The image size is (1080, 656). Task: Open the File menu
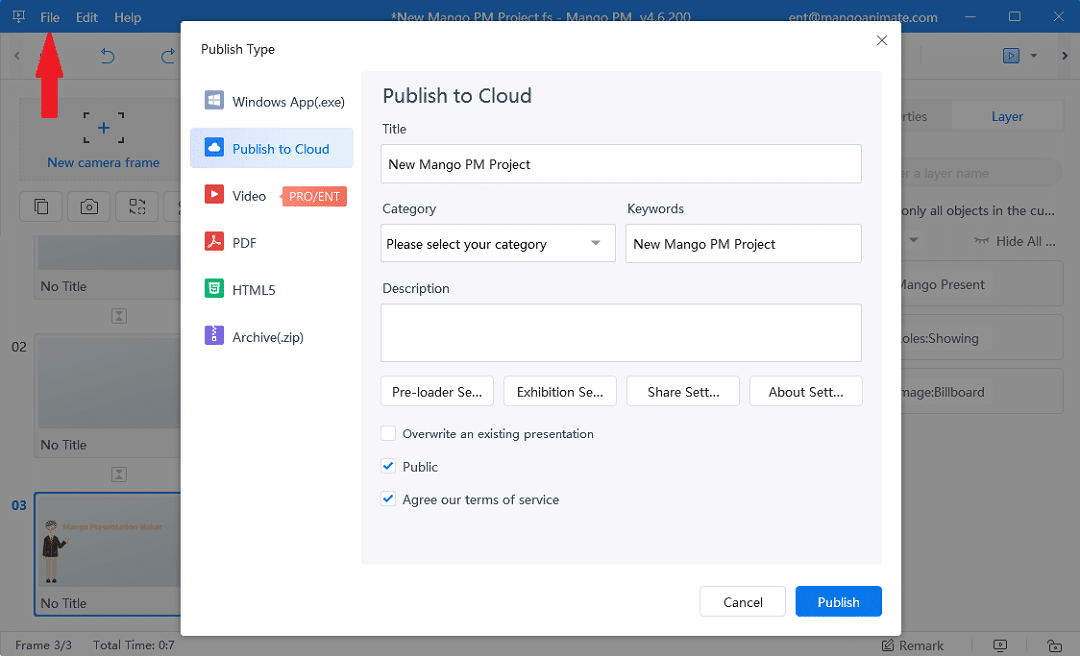[x=50, y=17]
